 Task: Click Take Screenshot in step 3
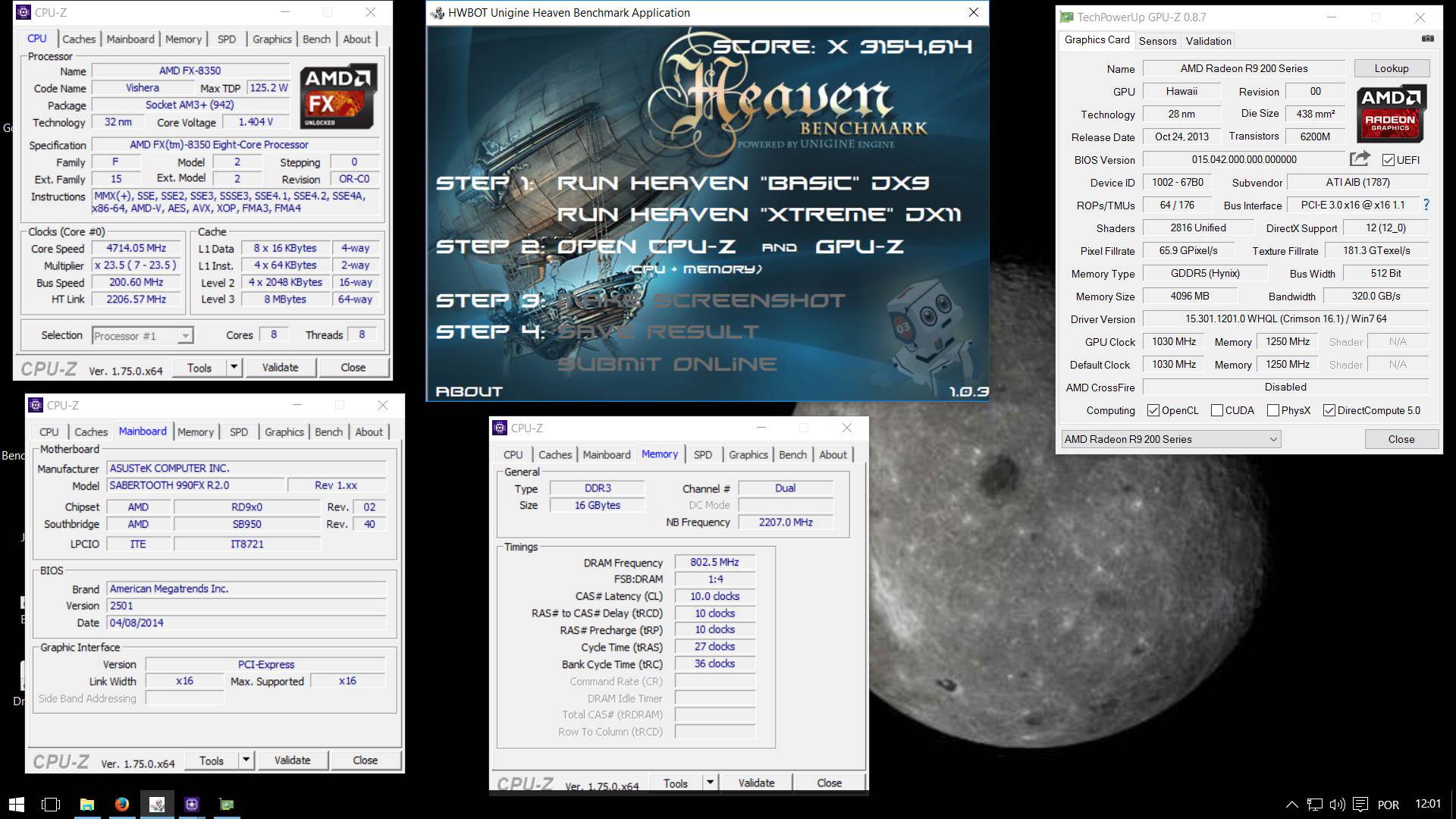coord(701,300)
